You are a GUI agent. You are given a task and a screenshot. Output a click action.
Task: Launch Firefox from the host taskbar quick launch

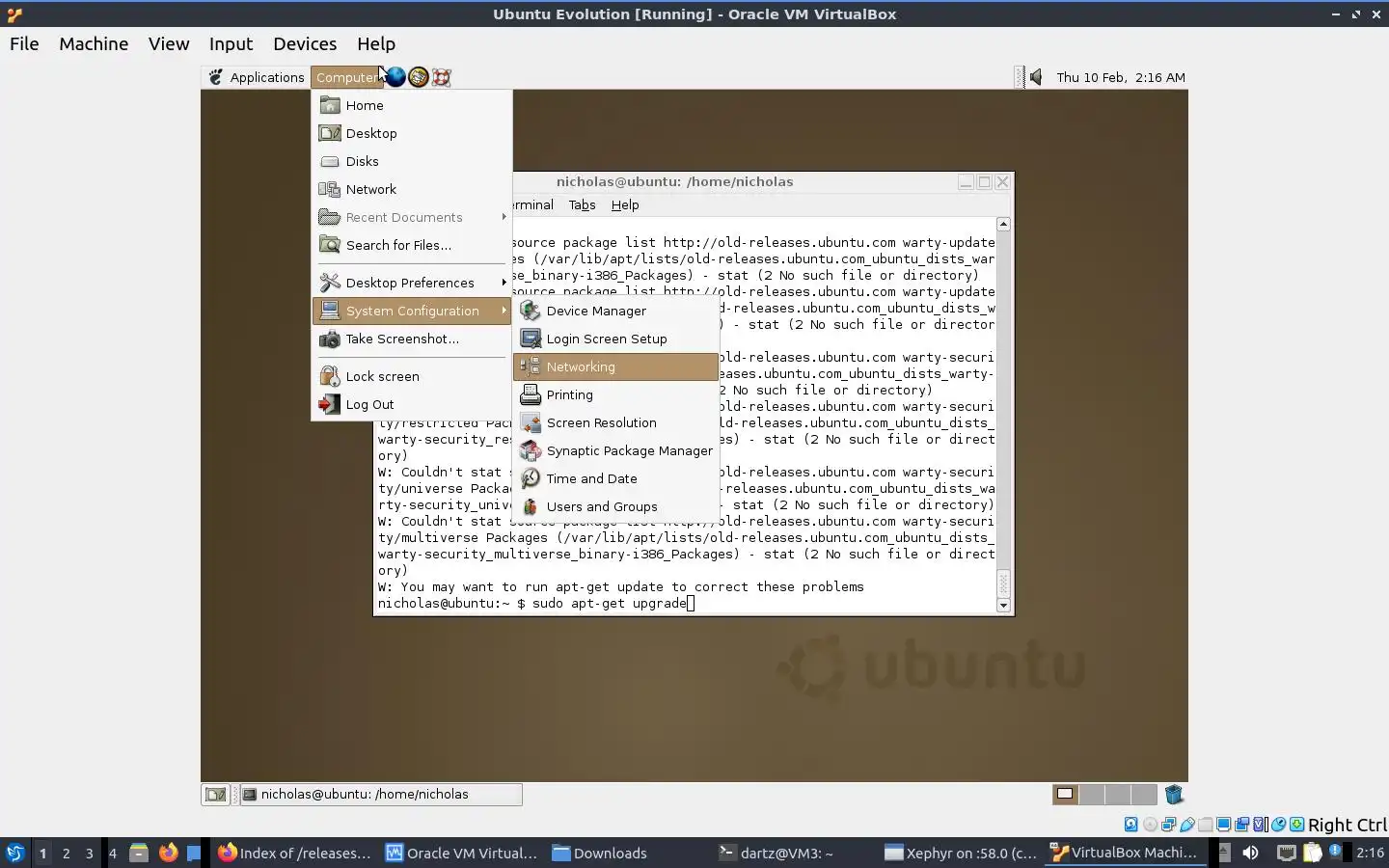click(x=168, y=853)
